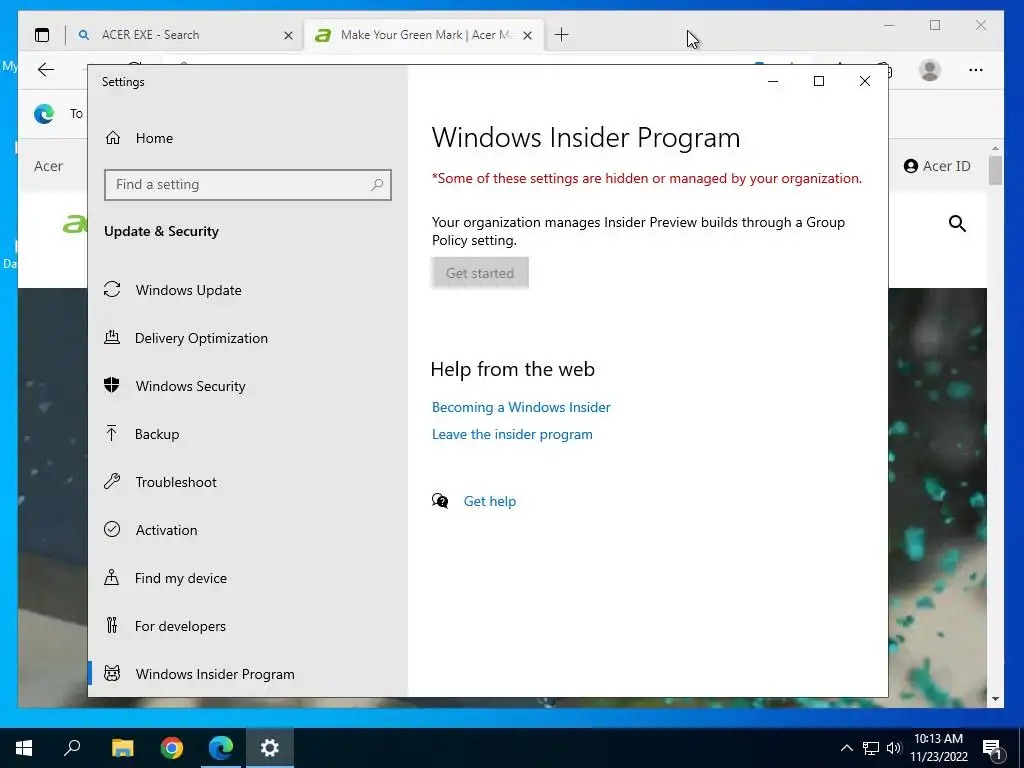Click the Get help link

click(490, 501)
